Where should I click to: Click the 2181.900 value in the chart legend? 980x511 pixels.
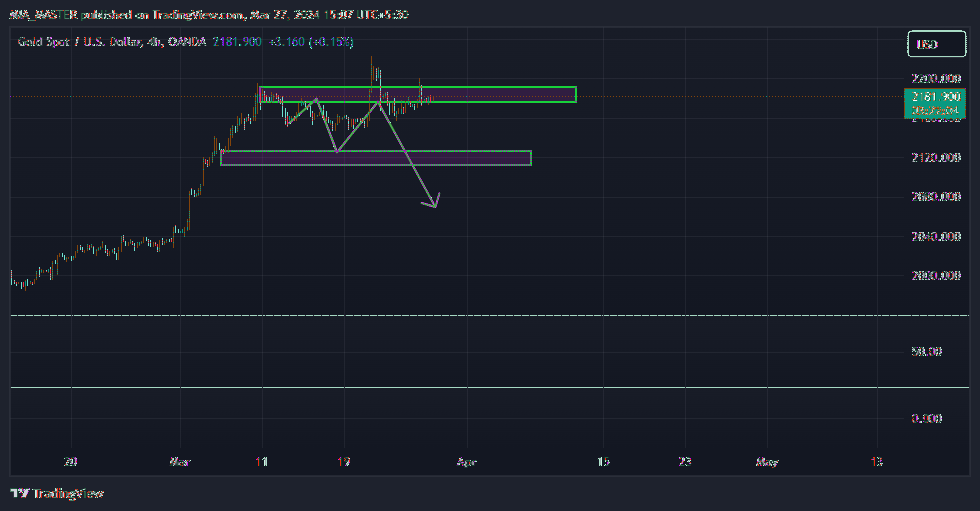click(237, 42)
